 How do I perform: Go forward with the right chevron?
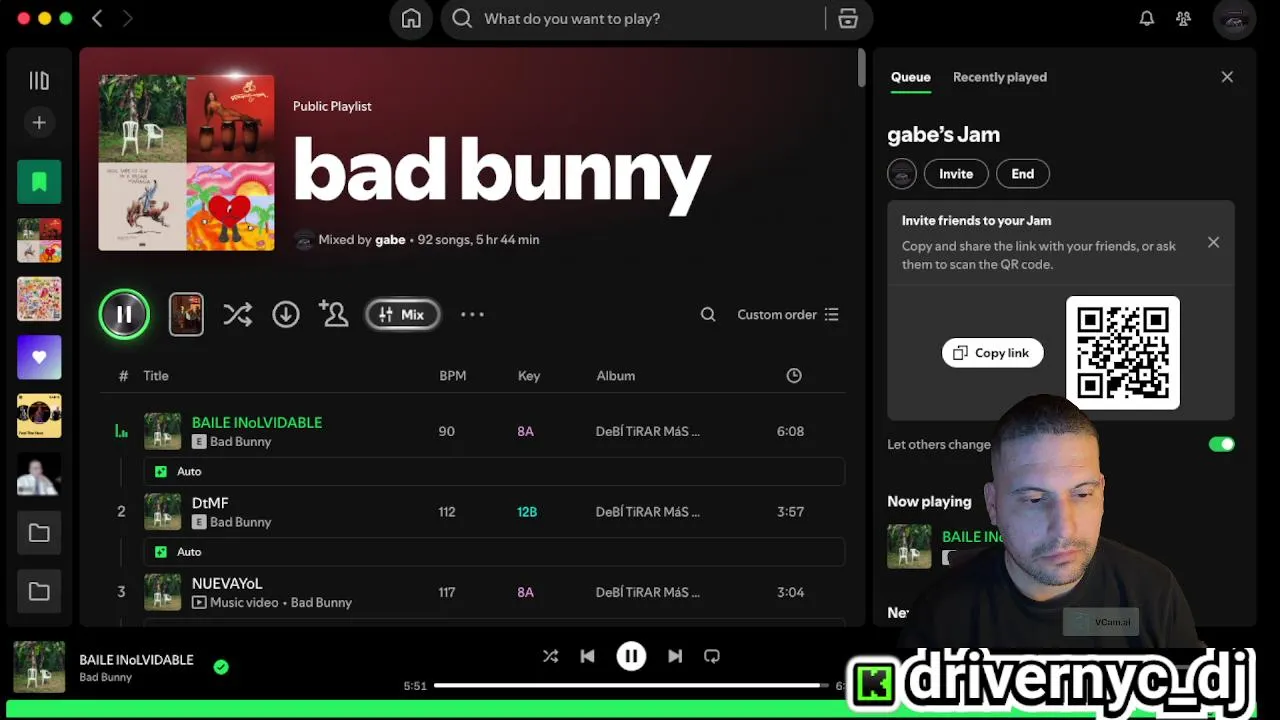[127, 18]
